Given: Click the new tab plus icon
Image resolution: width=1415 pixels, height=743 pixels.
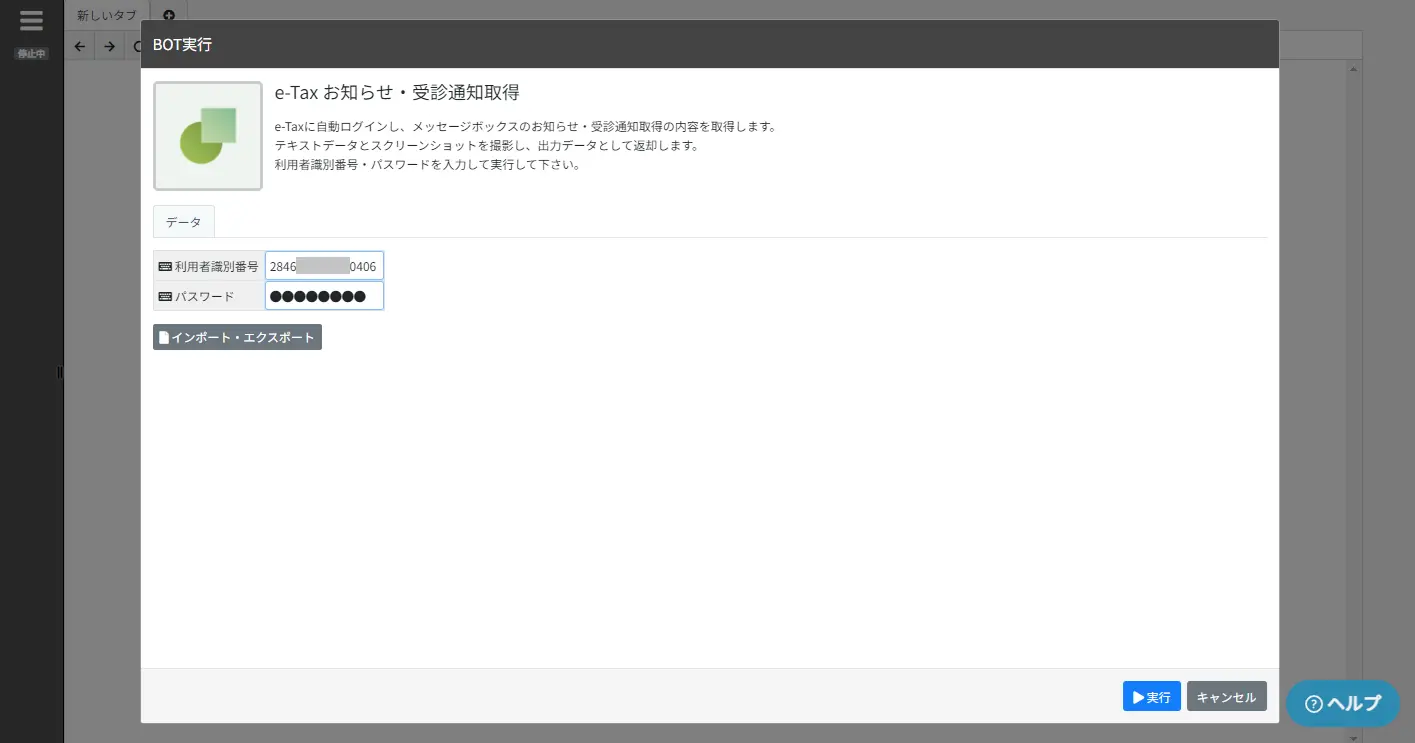Looking at the screenshot, I should click(x=168, y=15).
